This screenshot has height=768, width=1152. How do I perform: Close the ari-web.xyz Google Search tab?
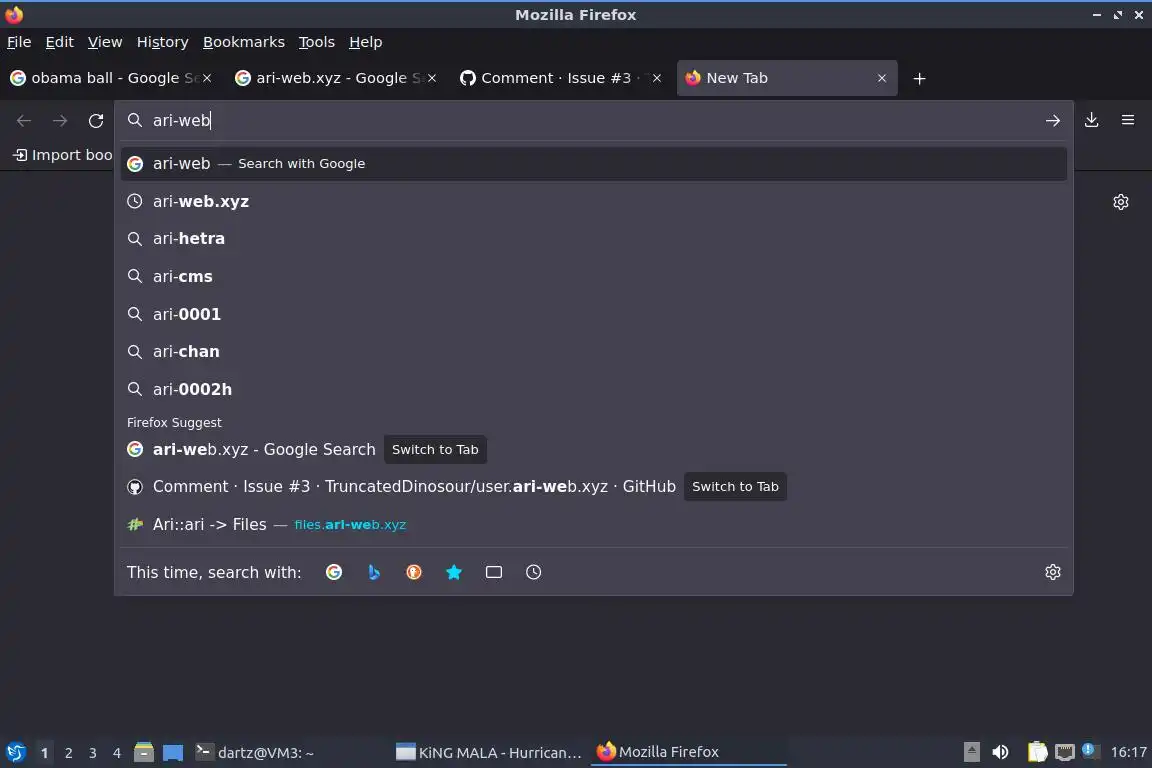point(432,78)
